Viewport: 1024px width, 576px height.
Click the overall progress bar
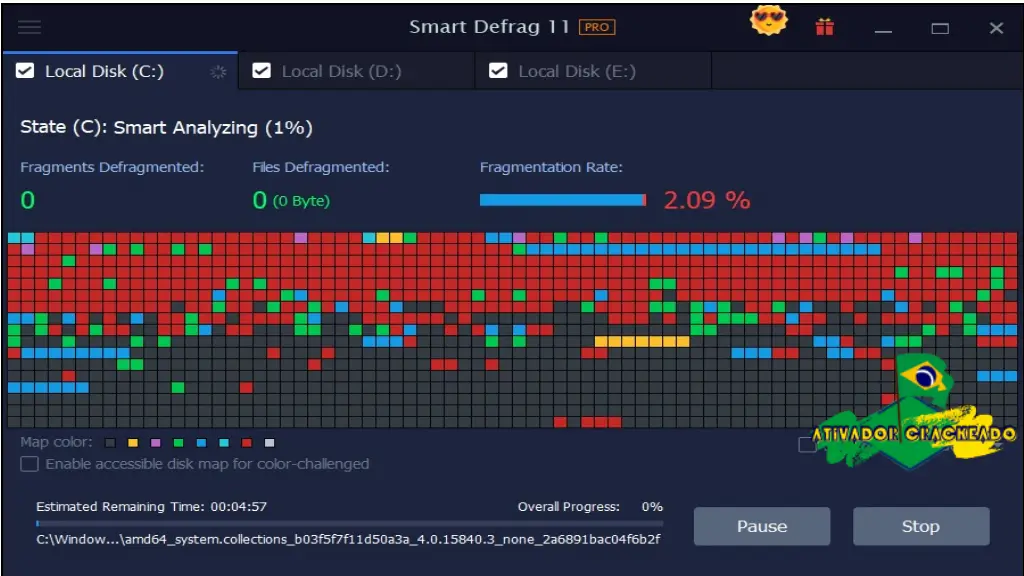[x=349, y=523]
